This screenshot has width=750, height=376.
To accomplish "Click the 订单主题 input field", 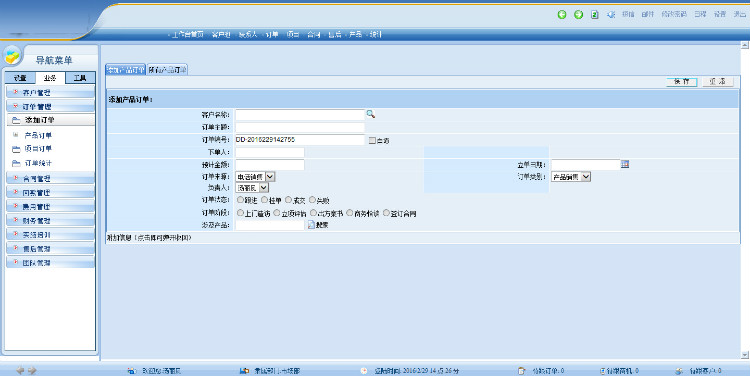I will point(300,127).
